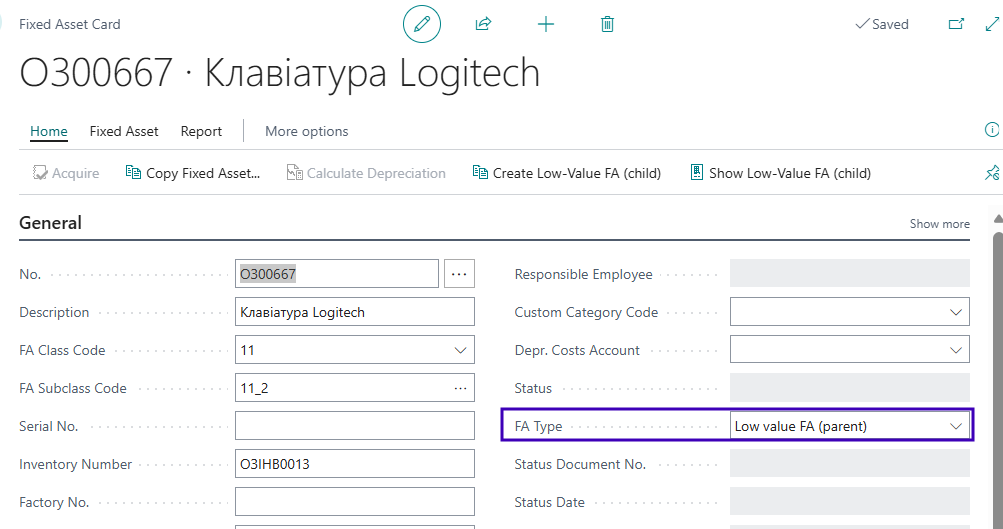Click the information circle icon
Viewport: 1003px width, 529px height.
pyautogui.click(x=992, y=130)
